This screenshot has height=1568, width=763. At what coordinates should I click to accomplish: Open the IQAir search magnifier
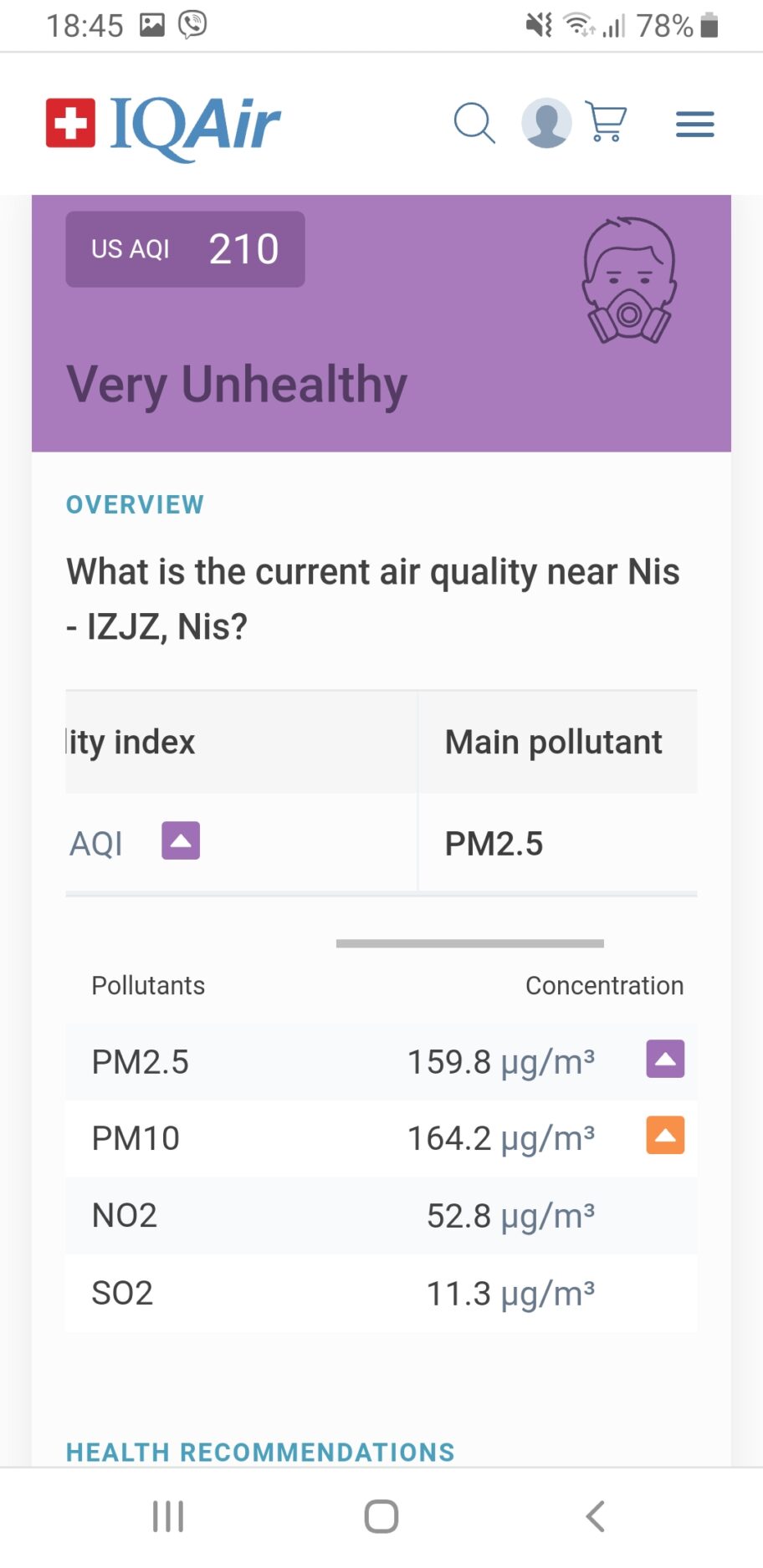pyautogui.click(x=474, y=124)
